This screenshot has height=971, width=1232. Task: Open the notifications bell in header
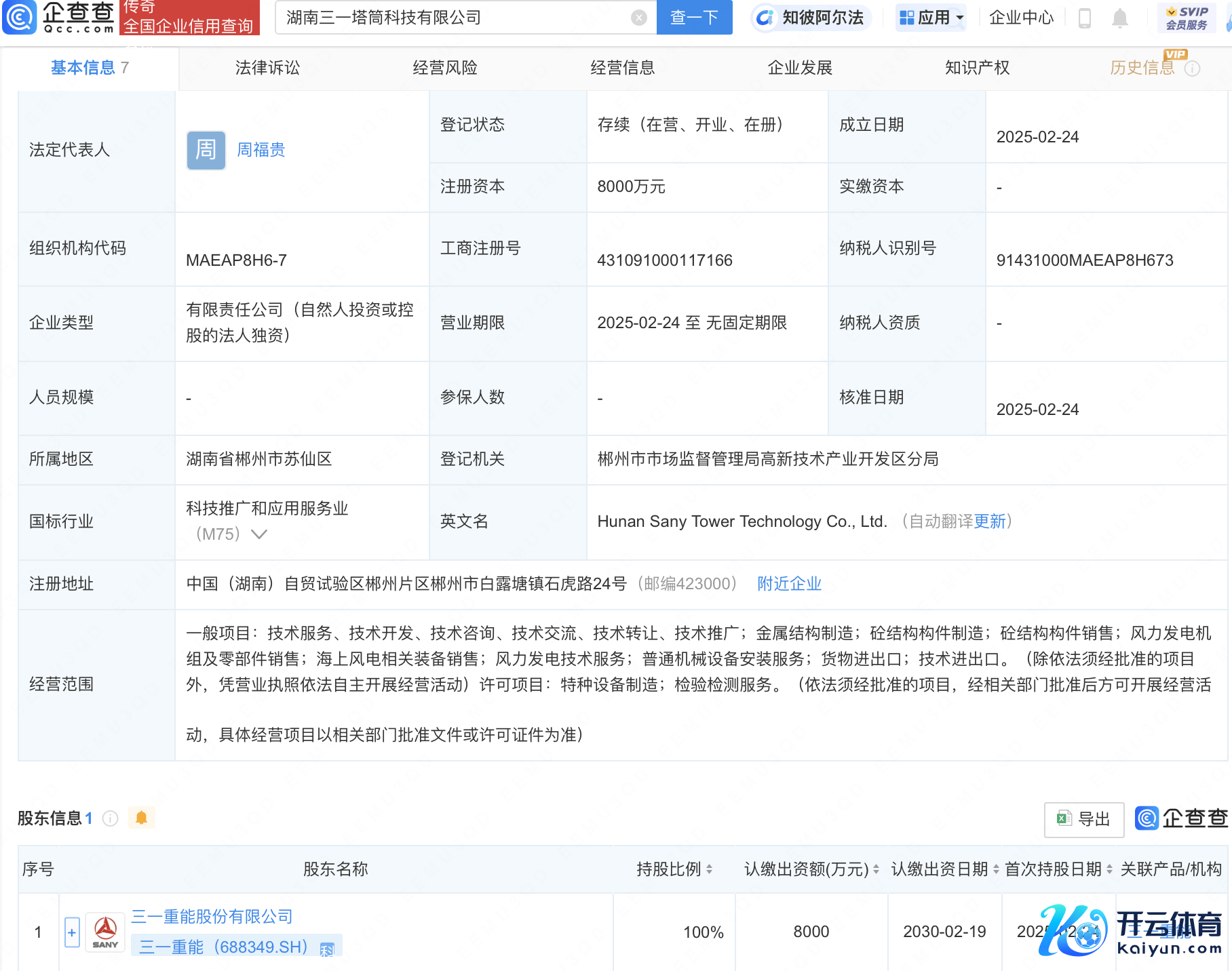coord(1120,18)
